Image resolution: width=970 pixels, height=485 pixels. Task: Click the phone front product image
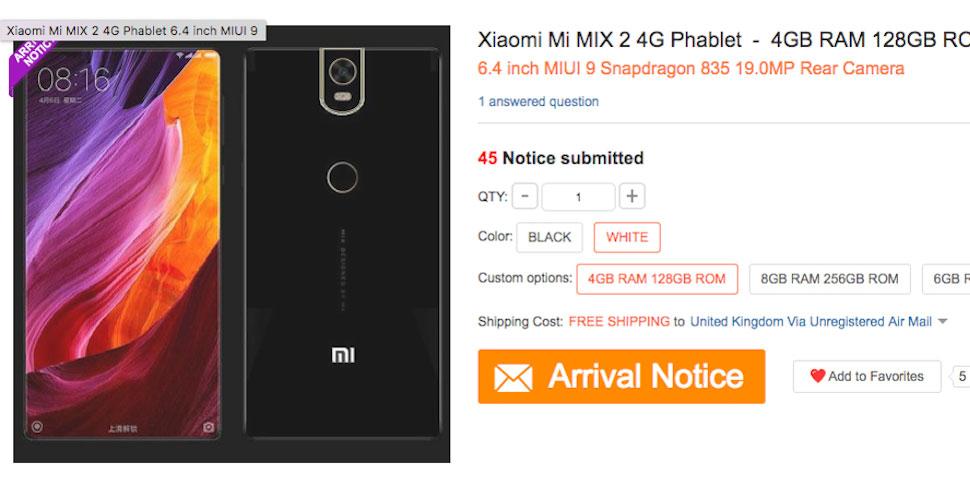coord(122,244)
